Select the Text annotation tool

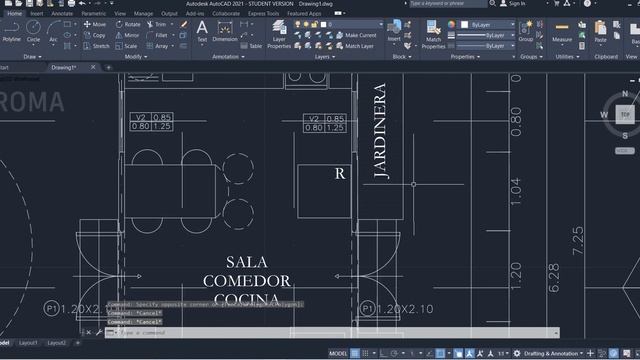(202, 32)
